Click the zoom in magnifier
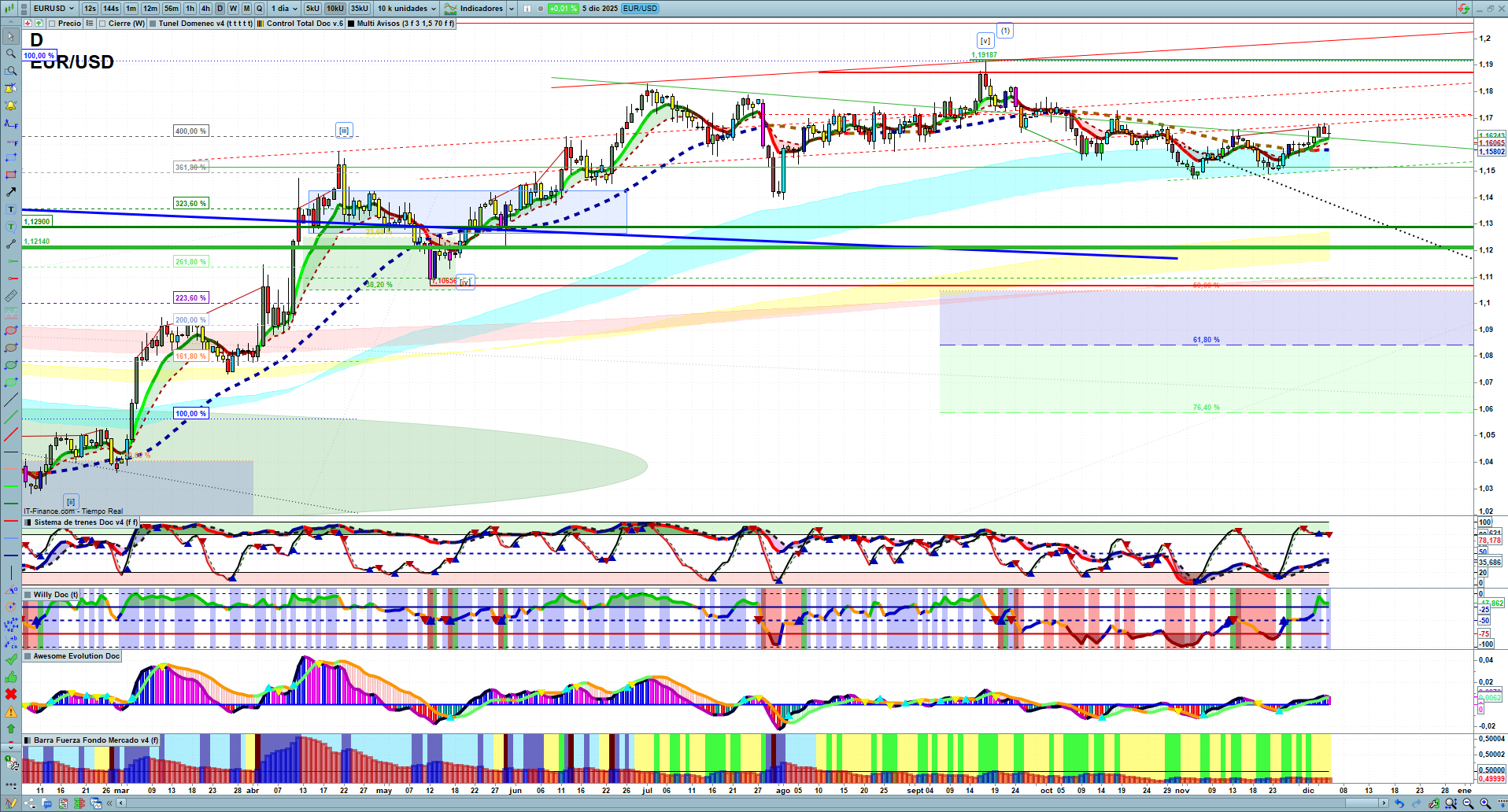1508x812 pixels. coord(1485,803)
